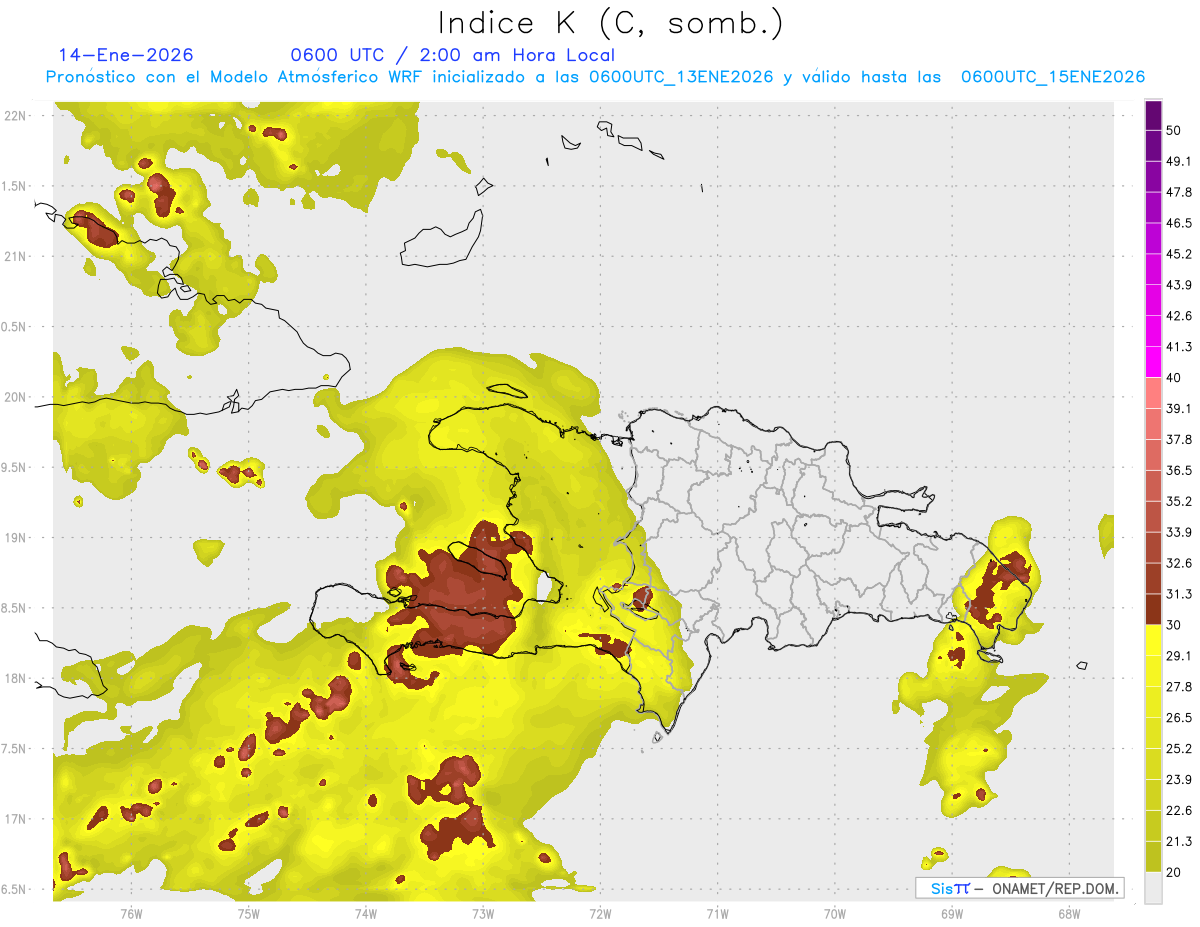The image size is (1200, 927).
Task: Click colorbar value '26.5'
Action: pyautogui.click(x=1179, y=718)
